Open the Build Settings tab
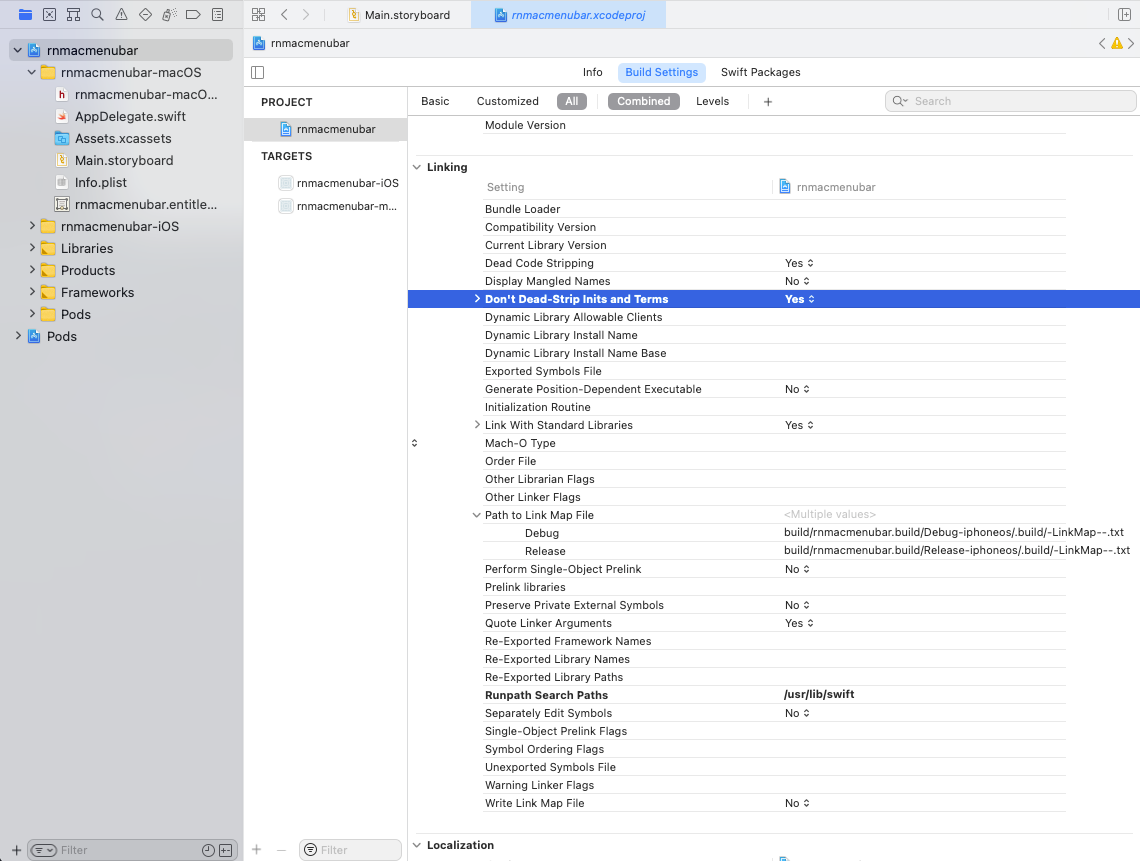 pos(662,72)
